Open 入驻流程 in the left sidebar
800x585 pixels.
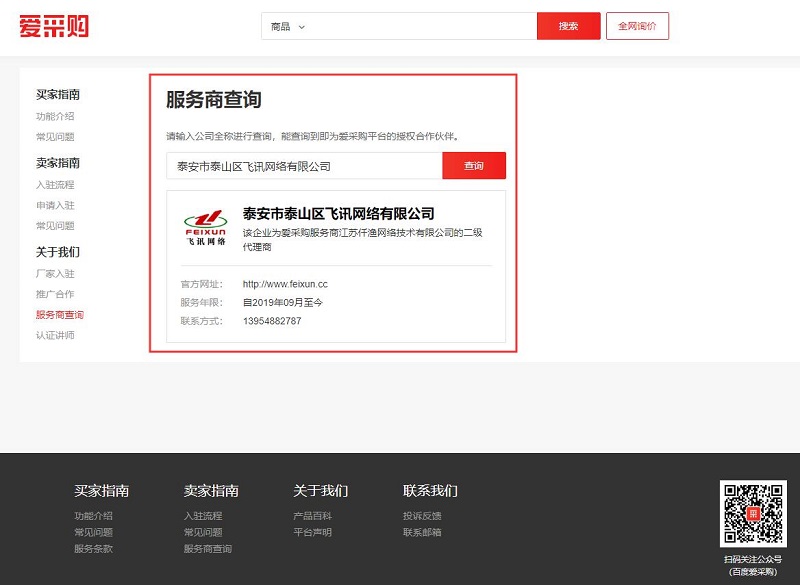tap(55, 185)
